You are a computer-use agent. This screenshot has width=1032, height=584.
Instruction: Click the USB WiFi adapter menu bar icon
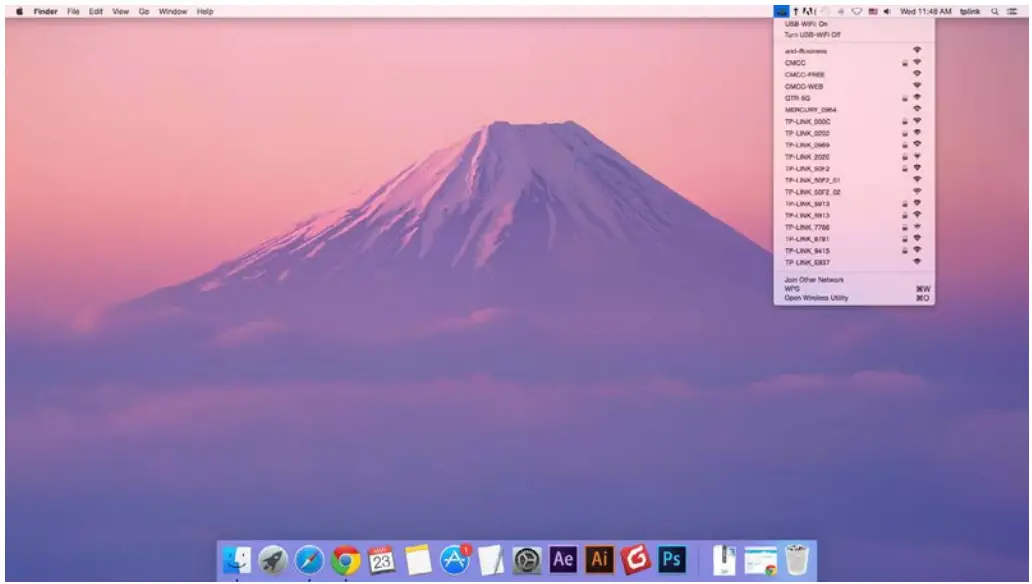781,11
